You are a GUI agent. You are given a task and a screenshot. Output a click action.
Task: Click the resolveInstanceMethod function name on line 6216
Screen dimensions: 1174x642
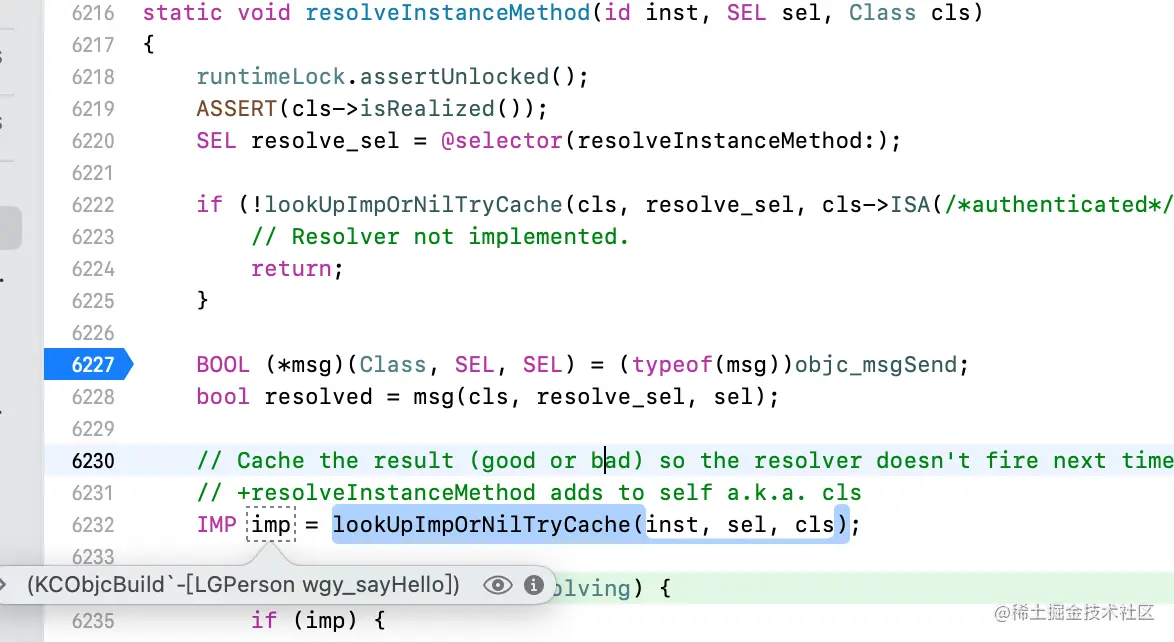point(448,13)
